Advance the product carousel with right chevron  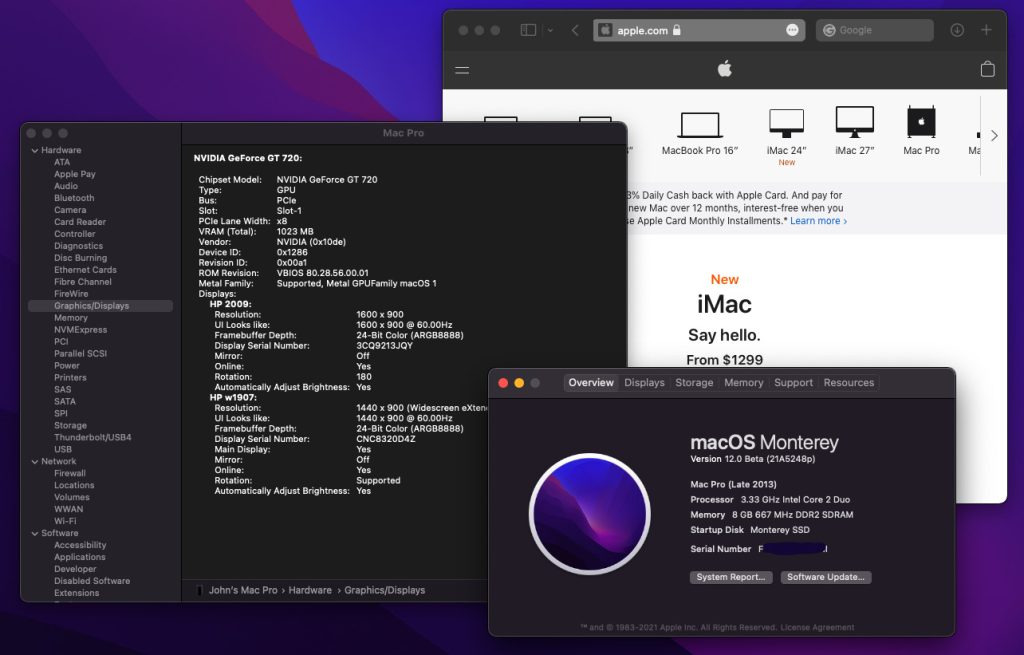[x=994, y=136]
